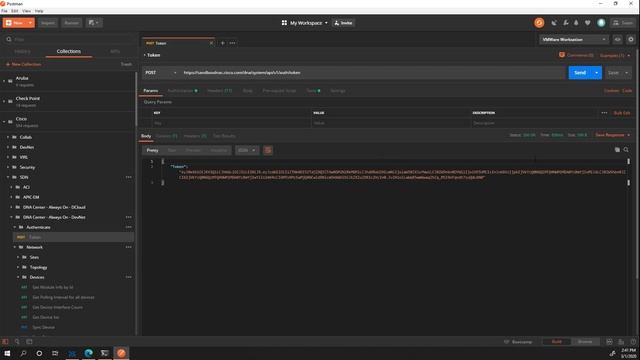This screenshot has height=360, width=640.
Task: Add a new request tab
Action: (222, 43)
